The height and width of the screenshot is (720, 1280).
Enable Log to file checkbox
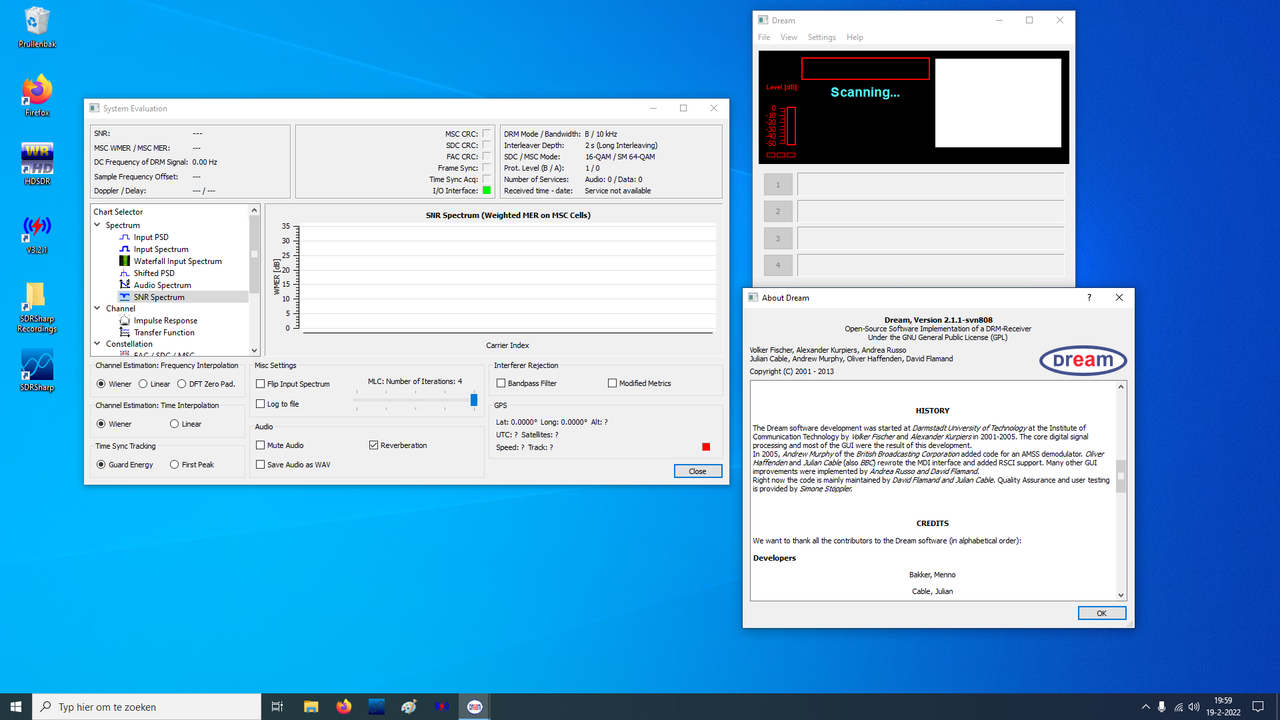pos(261,404)
